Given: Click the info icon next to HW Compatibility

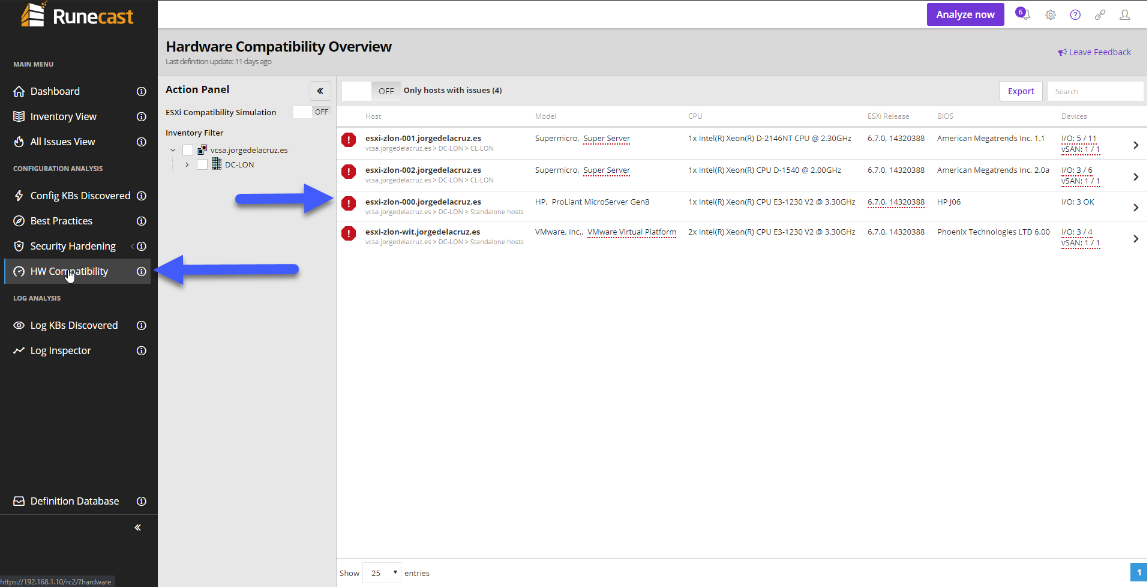Looking at the screenshot, I should [142, 272].
